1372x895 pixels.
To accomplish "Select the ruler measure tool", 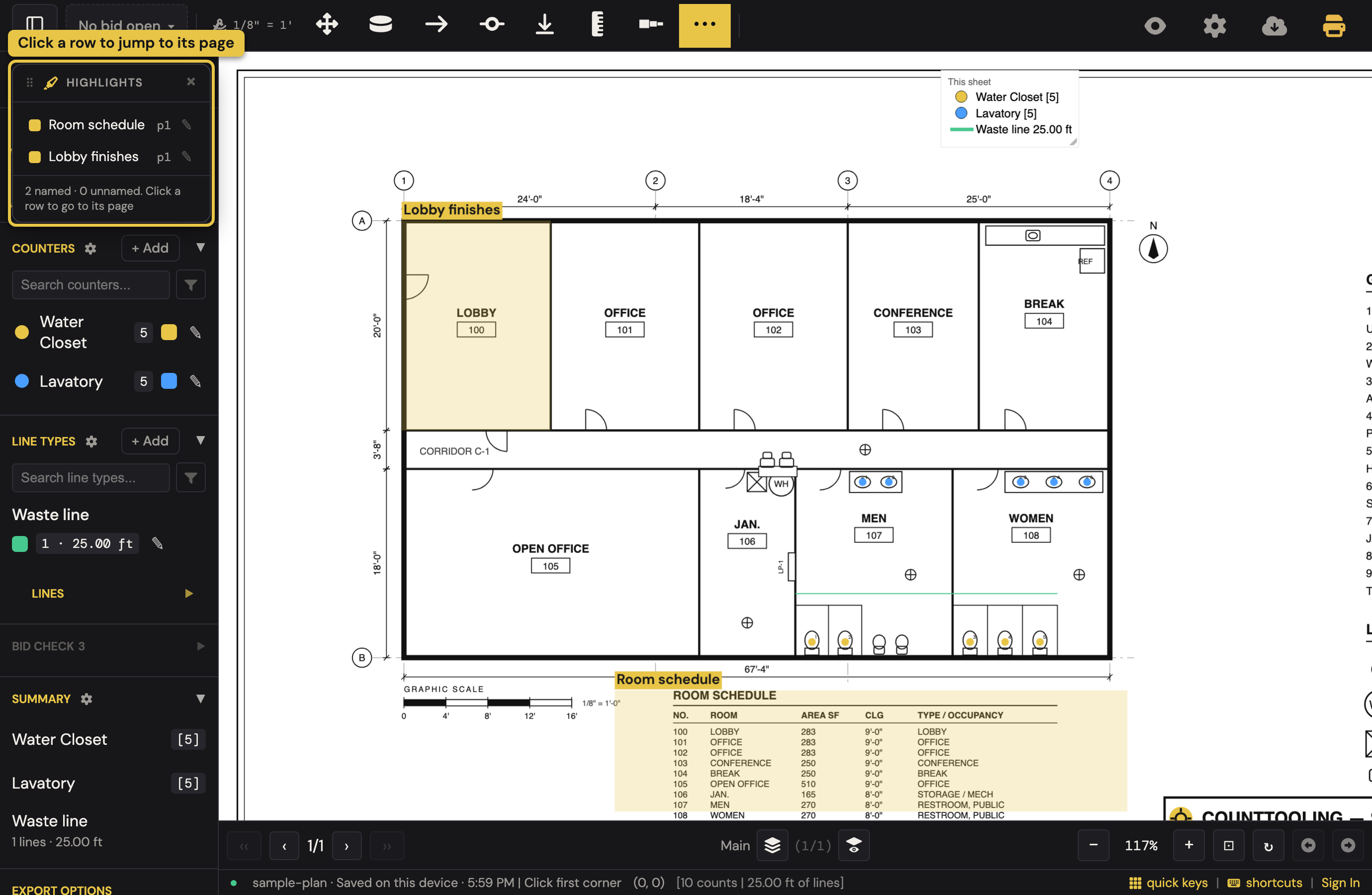I will point(598,24).
